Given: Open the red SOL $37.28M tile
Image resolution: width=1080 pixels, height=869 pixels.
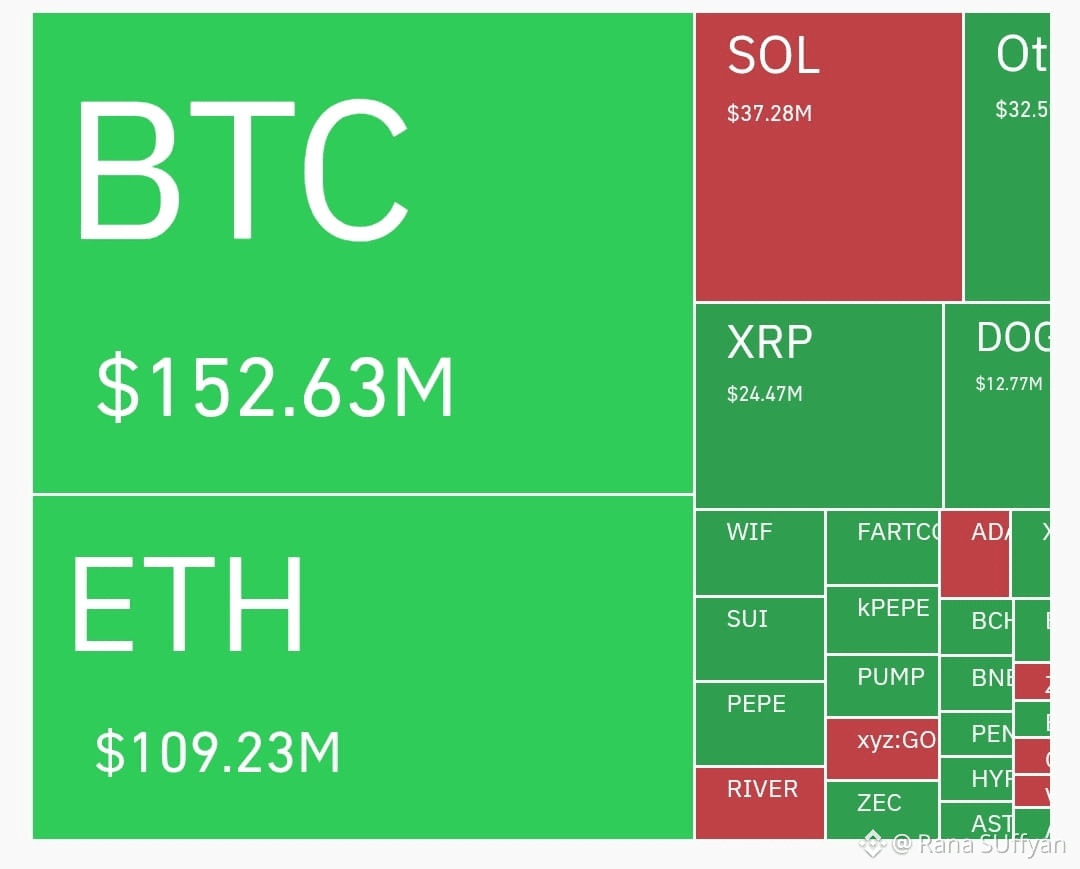Looking at the screenshot, I should click(x=829, y=157).
